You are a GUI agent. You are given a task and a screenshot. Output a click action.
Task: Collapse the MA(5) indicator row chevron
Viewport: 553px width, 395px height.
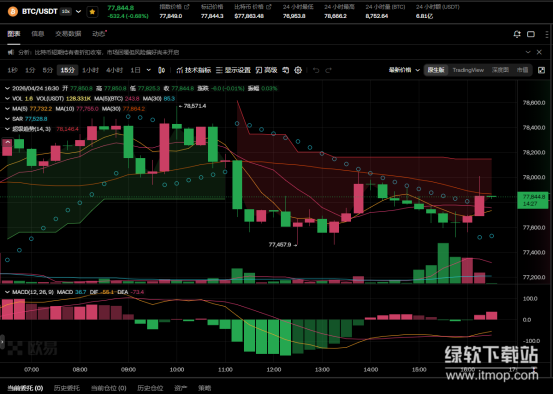click(x=7, y=109)
